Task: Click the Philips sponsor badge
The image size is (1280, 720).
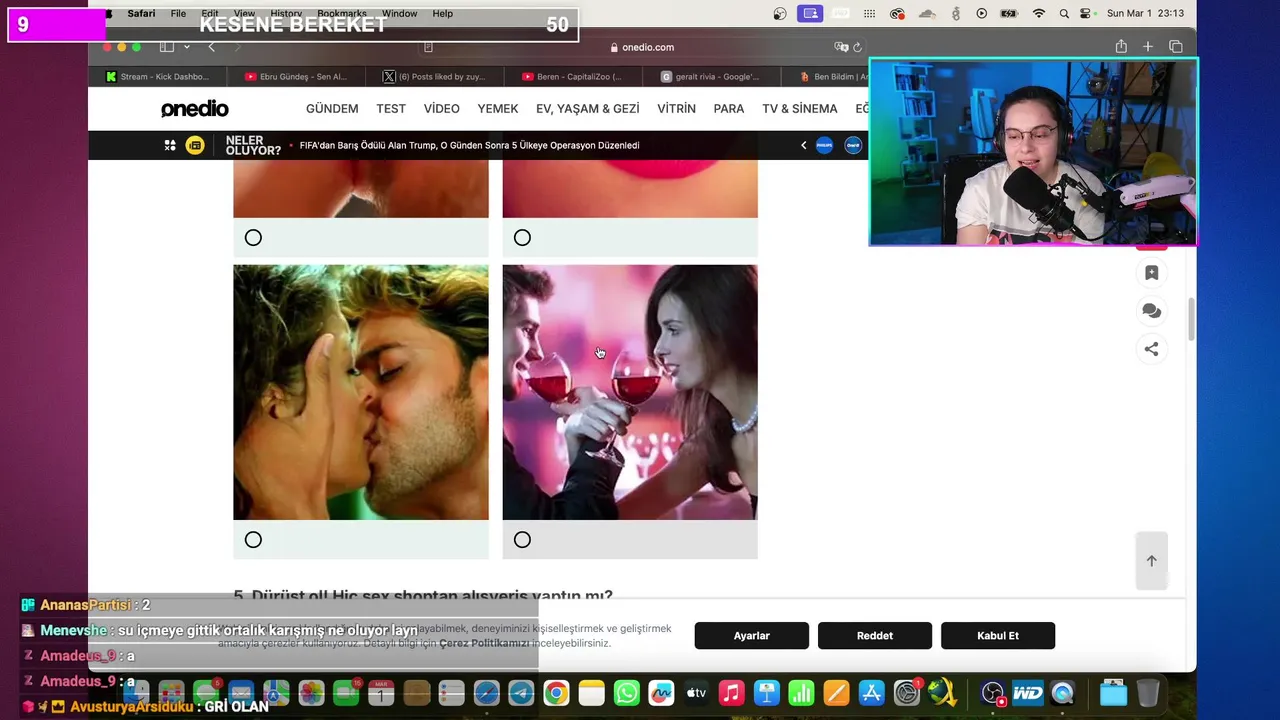Action: coord(825,145)
